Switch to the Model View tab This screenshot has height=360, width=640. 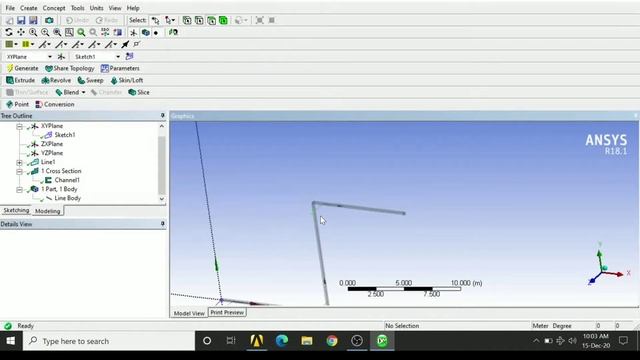189,313
